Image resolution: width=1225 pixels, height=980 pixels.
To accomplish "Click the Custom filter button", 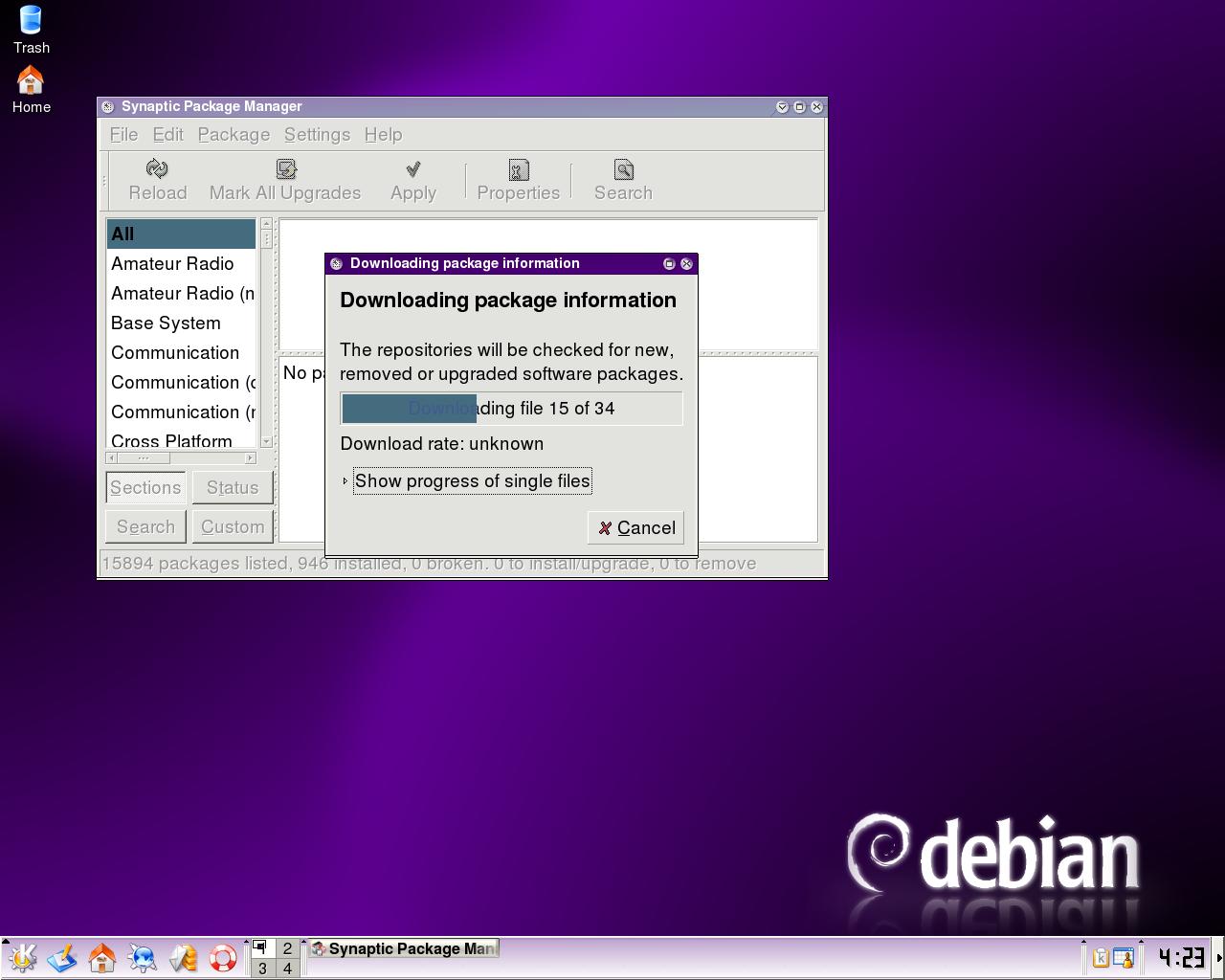I will tap(233, 527).
